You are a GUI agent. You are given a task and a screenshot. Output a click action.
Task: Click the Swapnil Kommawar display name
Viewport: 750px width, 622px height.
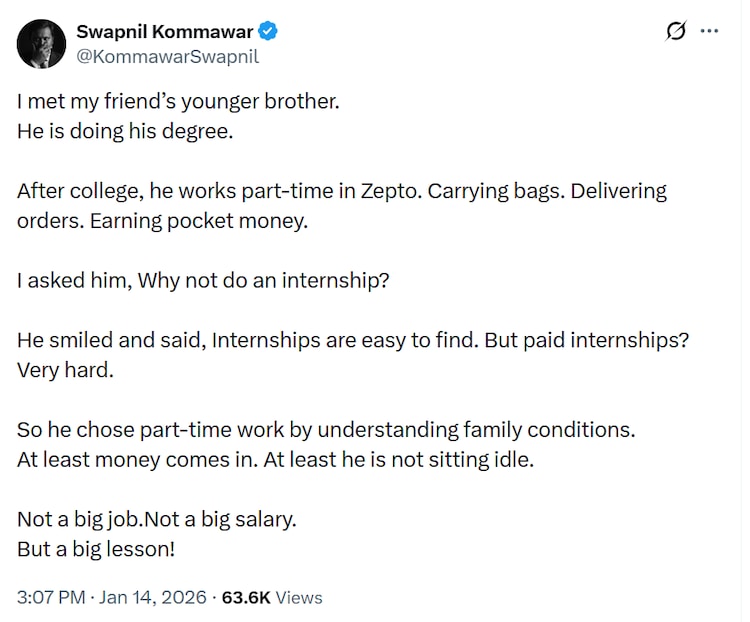pos(165,32)
